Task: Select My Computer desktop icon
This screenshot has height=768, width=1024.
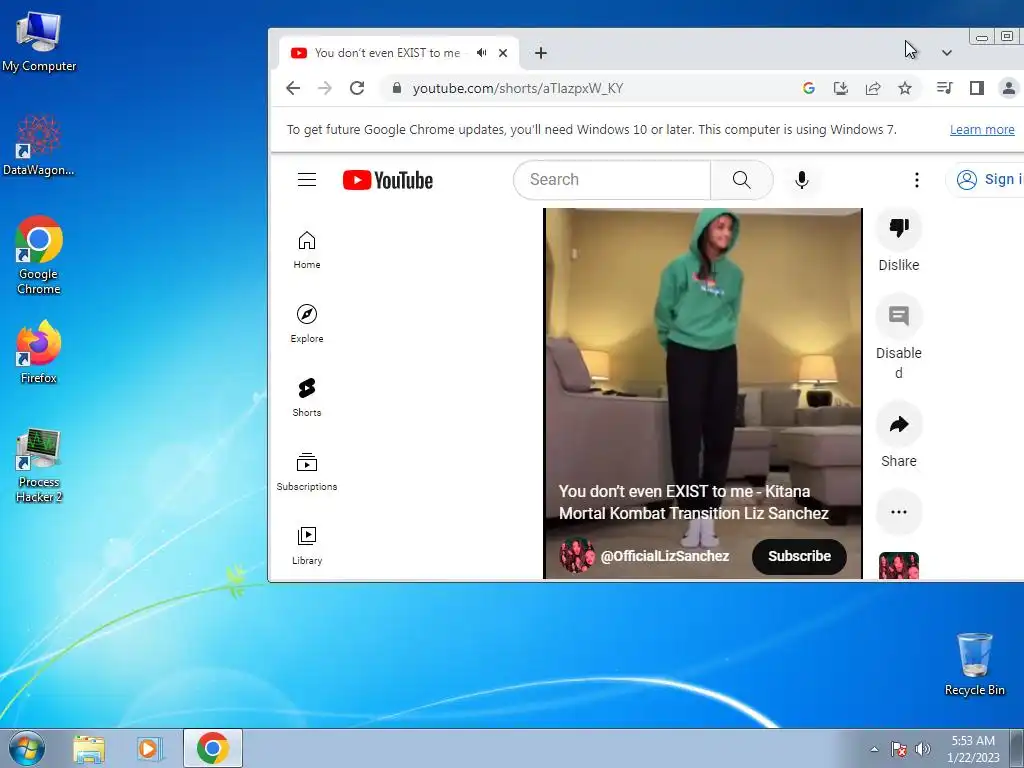Action: click(x=39, y=41)
